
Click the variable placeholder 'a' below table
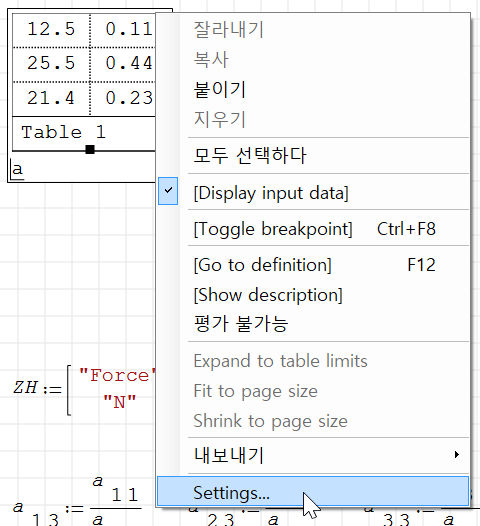(x=17, y=169)
